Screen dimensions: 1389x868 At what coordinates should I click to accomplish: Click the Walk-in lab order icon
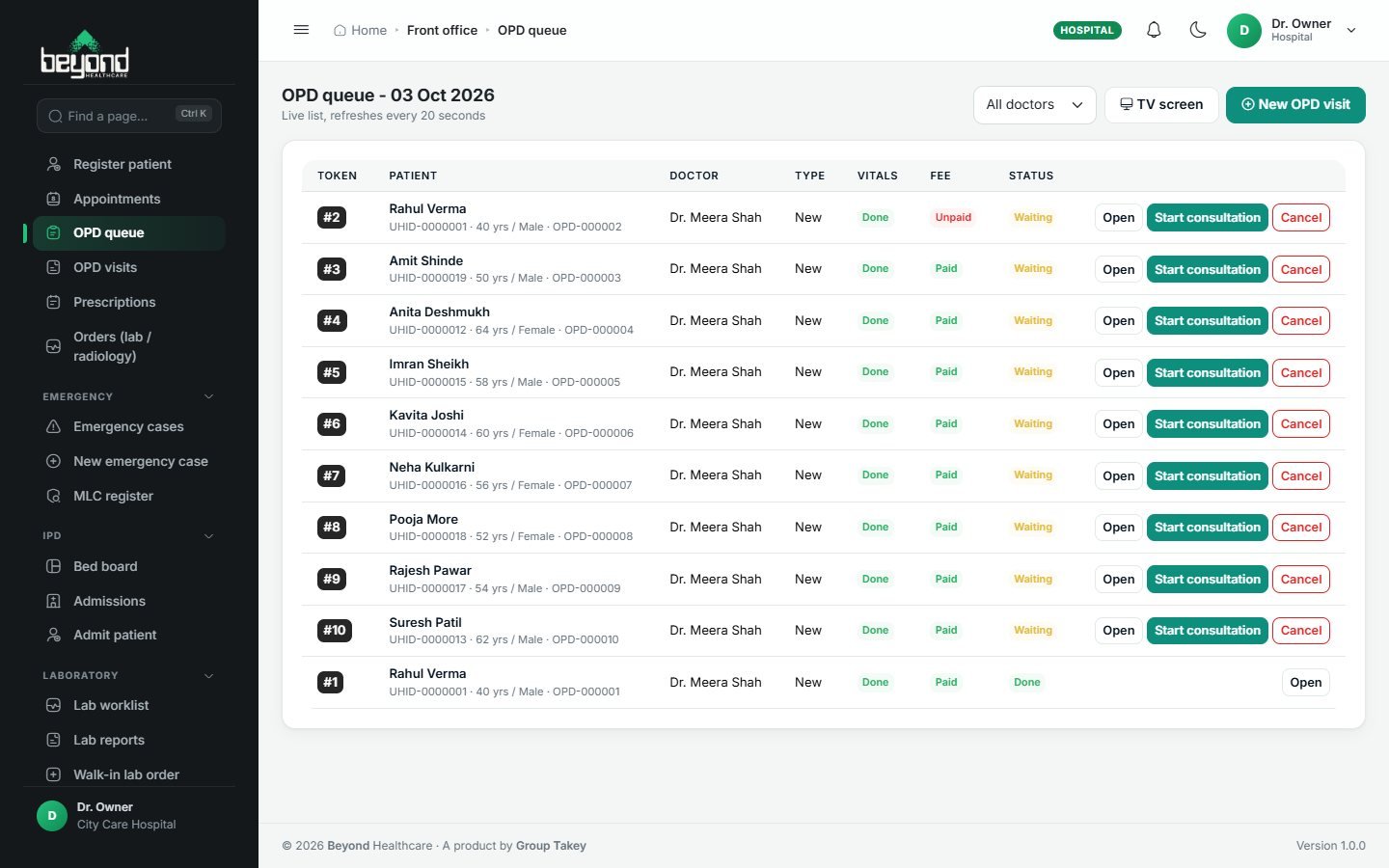[x=54, y=774]
